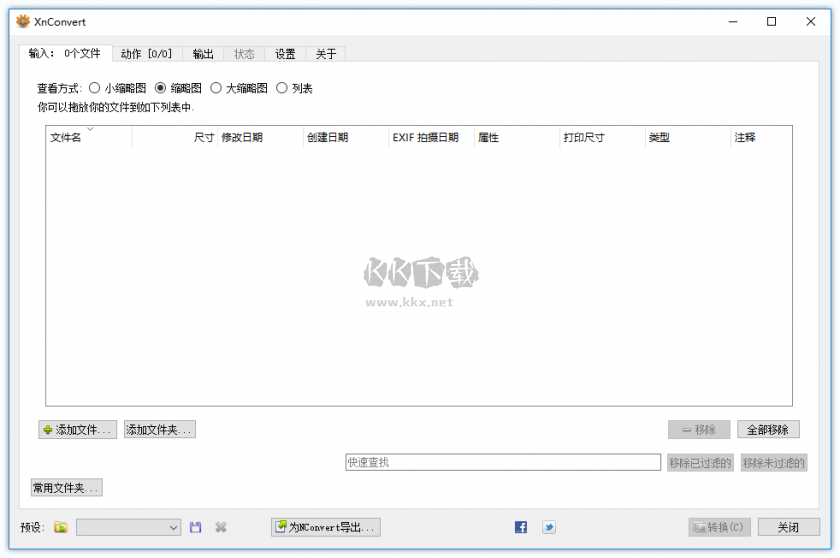
Task: Sort by 创建日期 column header
Action: click(x=346, y=137)
